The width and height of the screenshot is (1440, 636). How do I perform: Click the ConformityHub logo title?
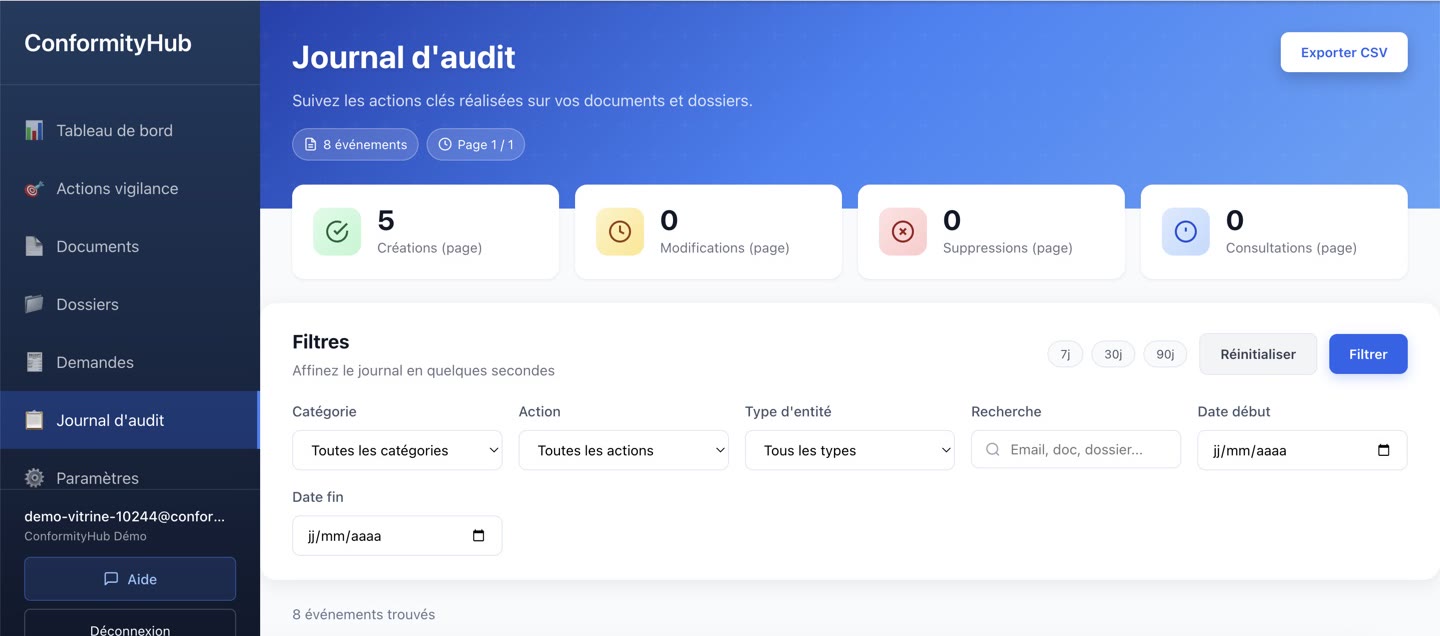(108, 43)
